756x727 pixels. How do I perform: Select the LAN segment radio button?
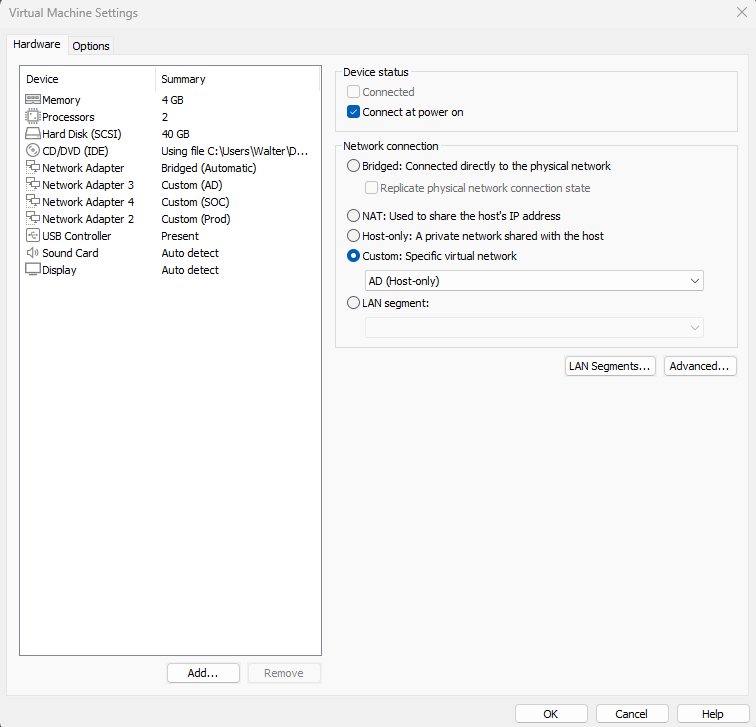click(353, 303)
